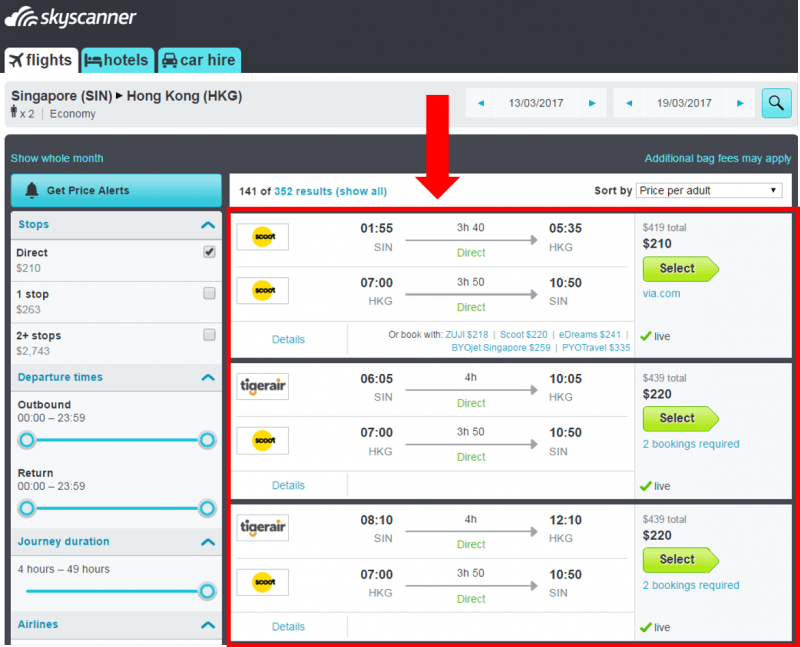
Task: Go to next return date after 19/03/2017
Action: coord(740,103)
